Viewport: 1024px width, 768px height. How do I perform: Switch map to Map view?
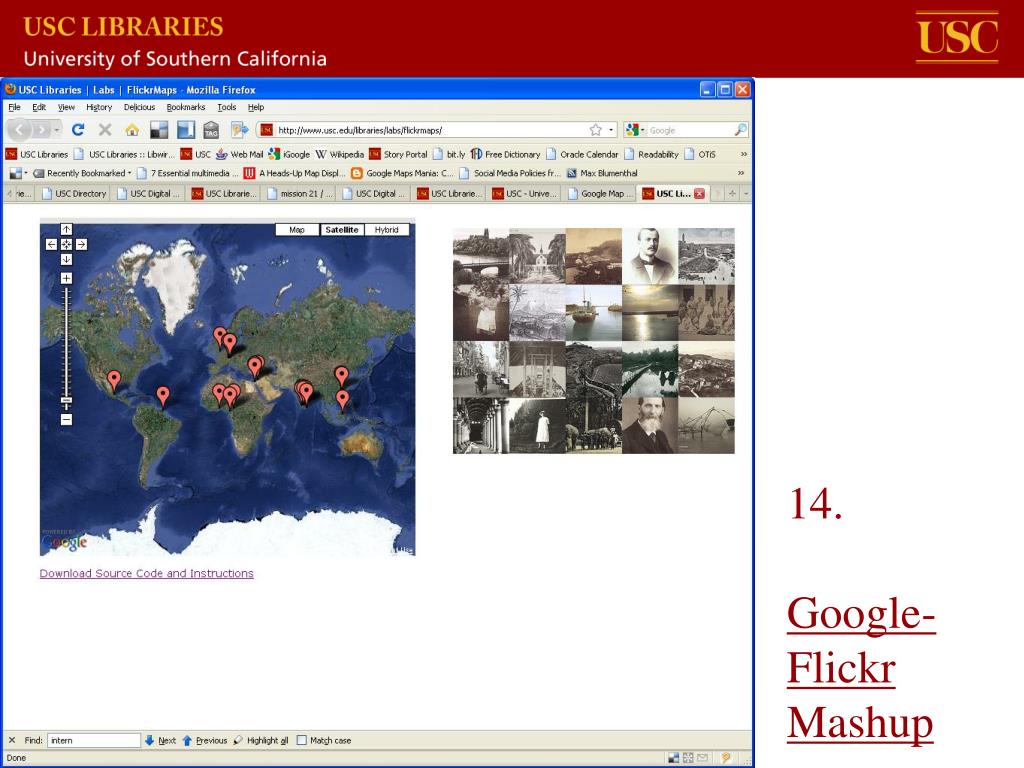coord(297,230)
